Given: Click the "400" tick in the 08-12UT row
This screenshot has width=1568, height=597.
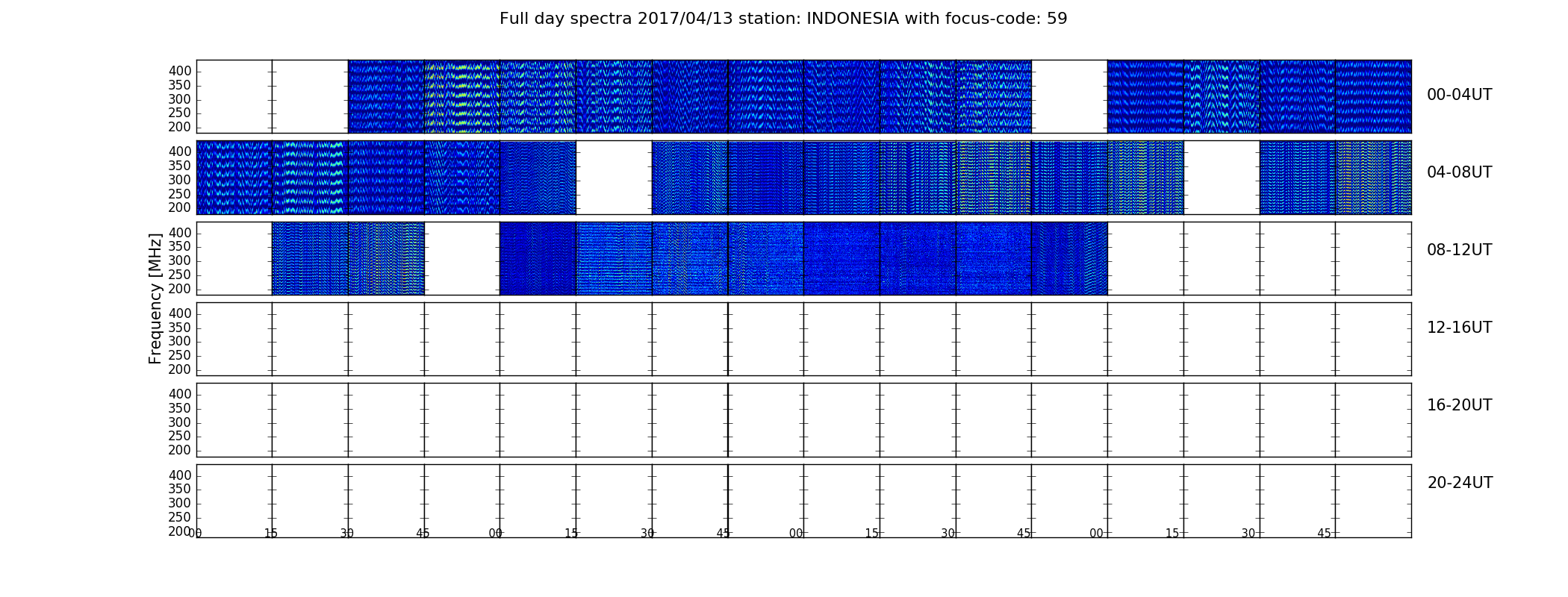Looking at the screenshot, I should (180, 233).
